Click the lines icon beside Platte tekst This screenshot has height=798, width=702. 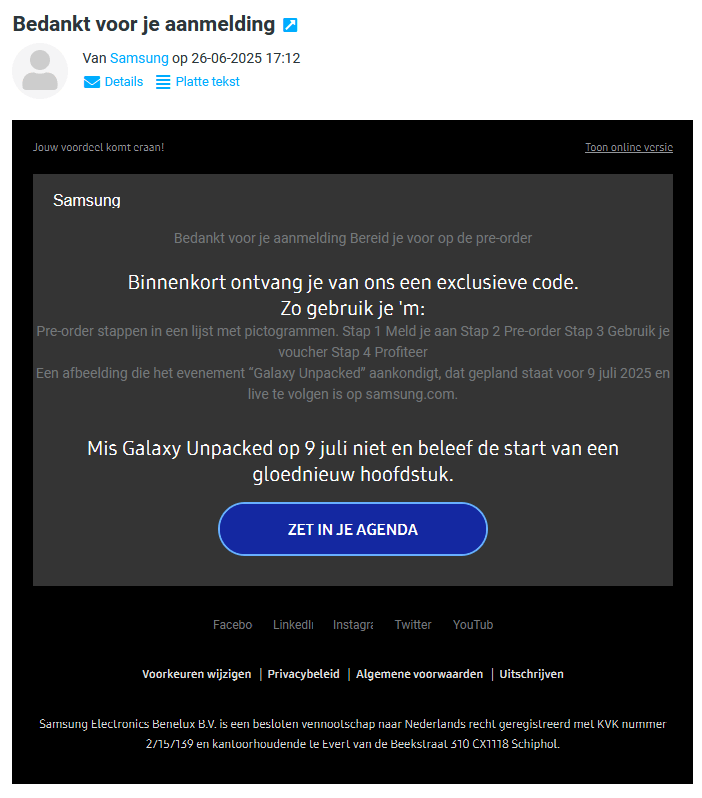pos(163,82)
